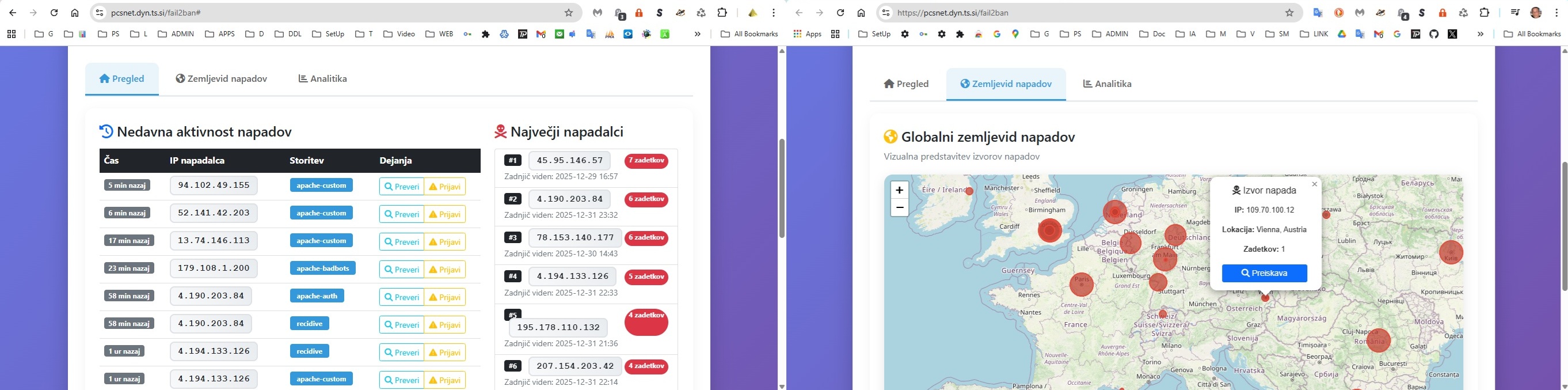Open Pregled tab in right window

(x=905, y=84)
